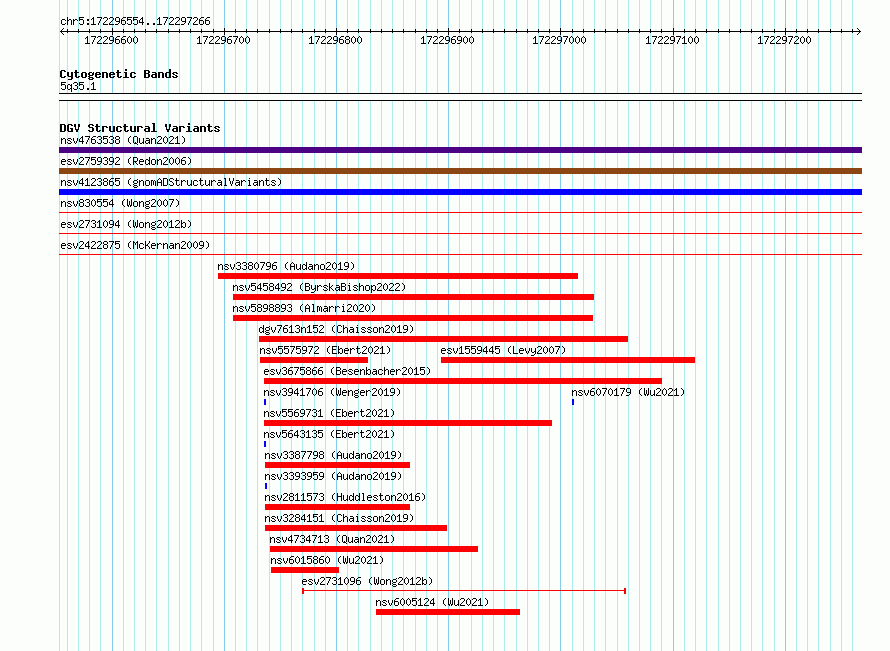This screenshot has width=890, height=651.
Task: Click the nsv5575972 (Ebert2021) label
Action: [325, 350]
